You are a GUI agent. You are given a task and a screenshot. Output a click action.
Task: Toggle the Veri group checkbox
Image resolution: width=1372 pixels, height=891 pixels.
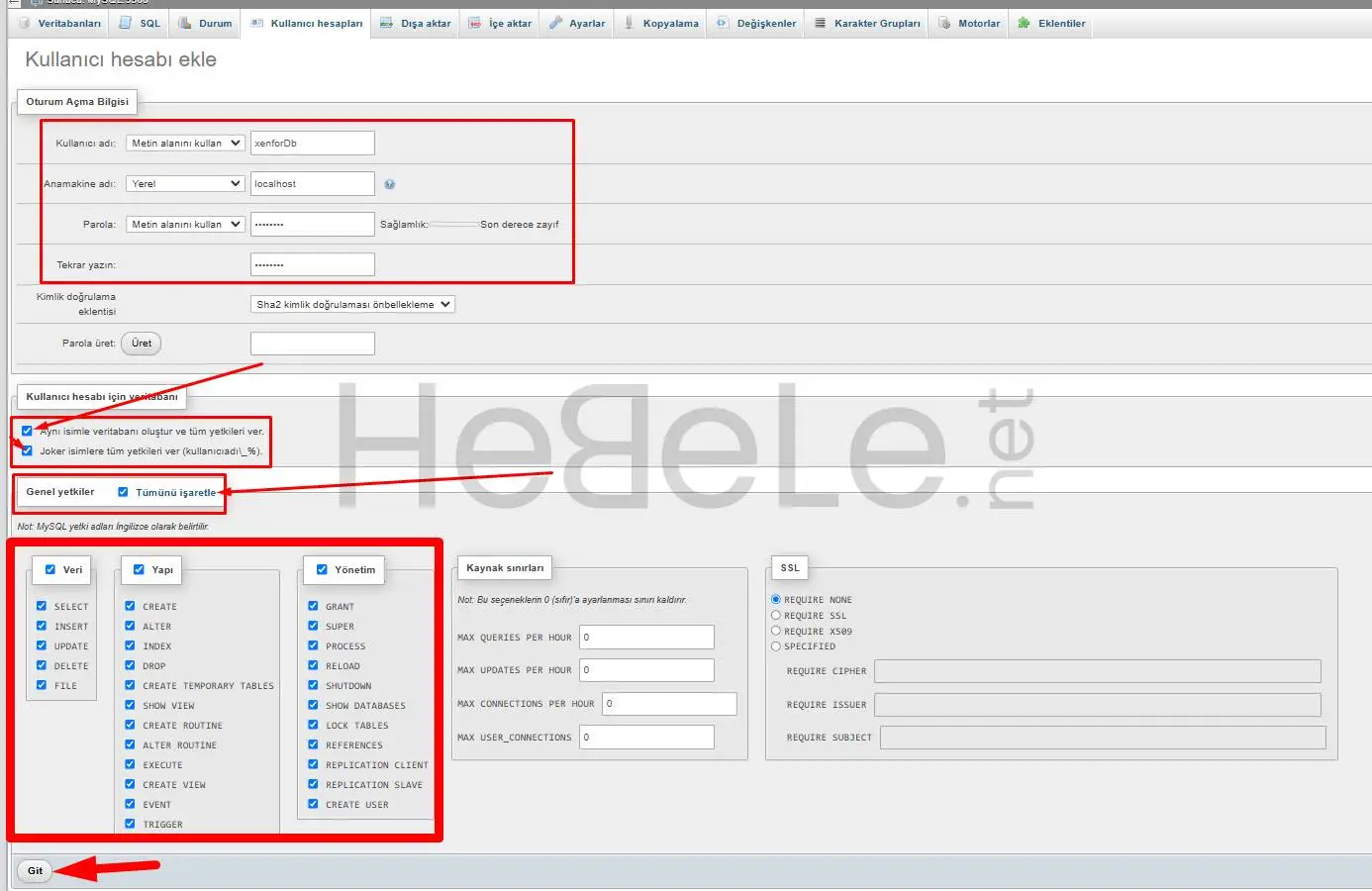point(49,569)
